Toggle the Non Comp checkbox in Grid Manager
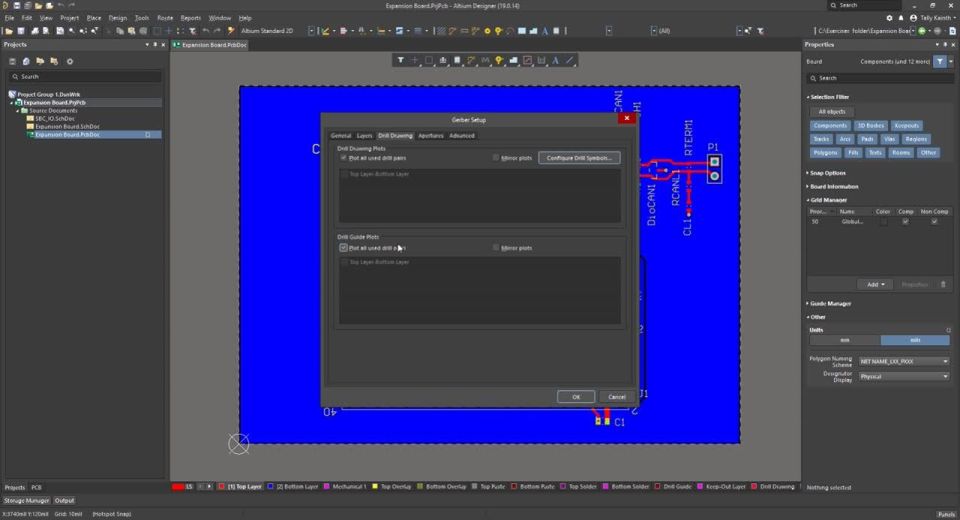 pyautogui.click(x=934, y=222)
